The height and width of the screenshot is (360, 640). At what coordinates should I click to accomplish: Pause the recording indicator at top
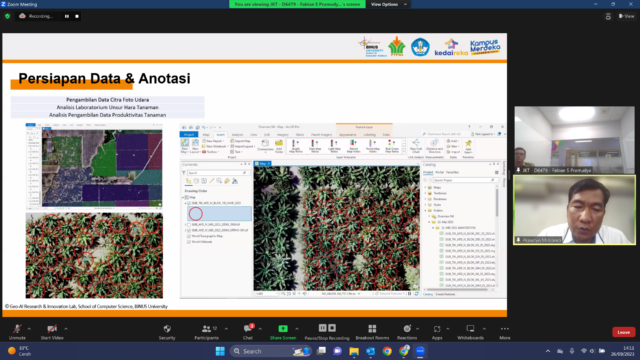[x=67, y=16]
